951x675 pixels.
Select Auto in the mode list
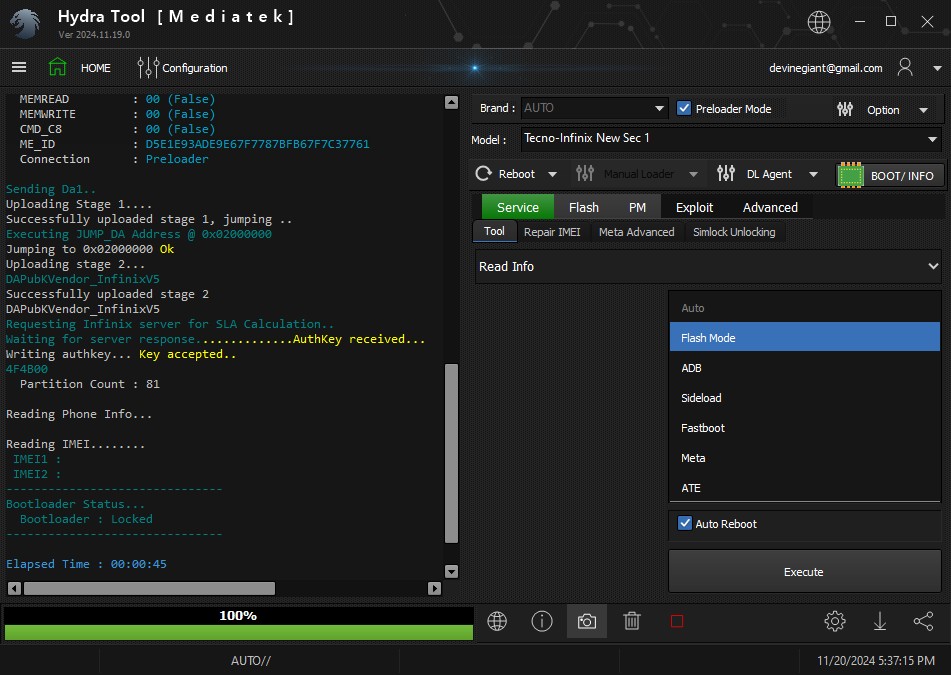(x=805, y=308)
